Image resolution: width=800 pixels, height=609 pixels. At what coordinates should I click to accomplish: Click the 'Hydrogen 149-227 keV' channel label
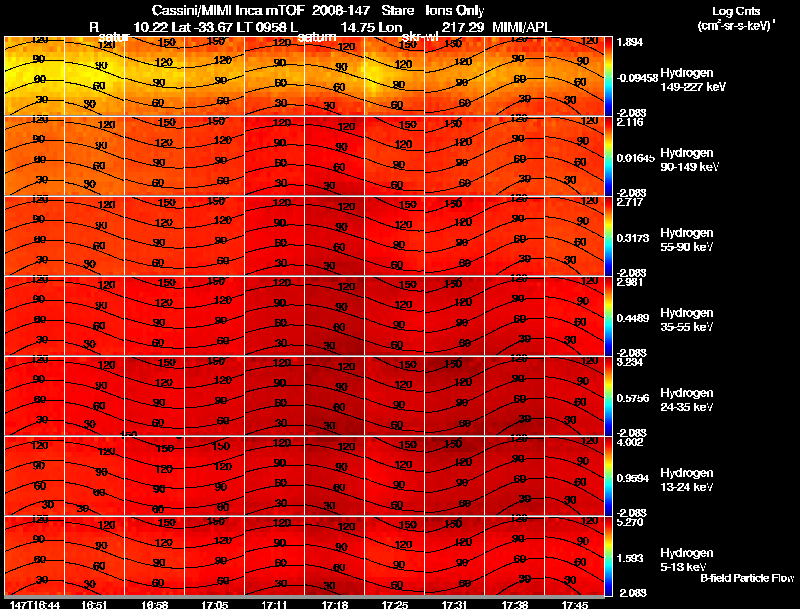693,80
